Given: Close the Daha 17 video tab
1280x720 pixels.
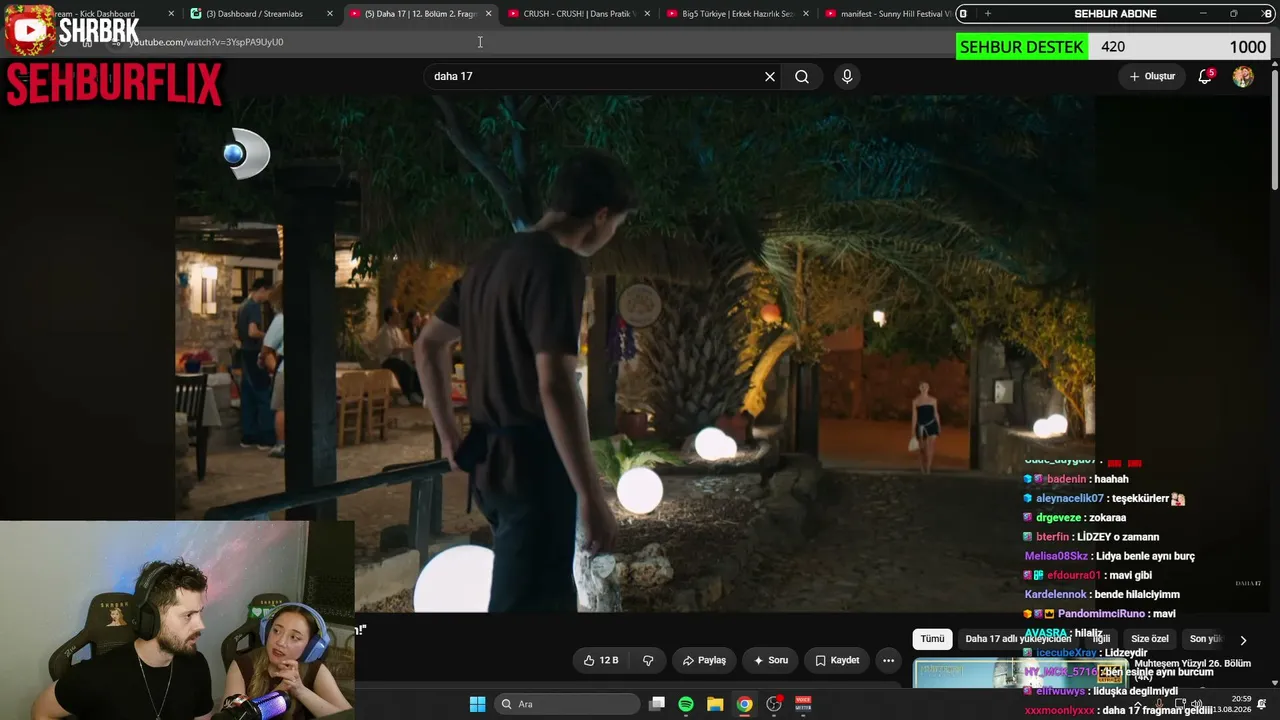Looking at the screenshot, I should [489, 14].
